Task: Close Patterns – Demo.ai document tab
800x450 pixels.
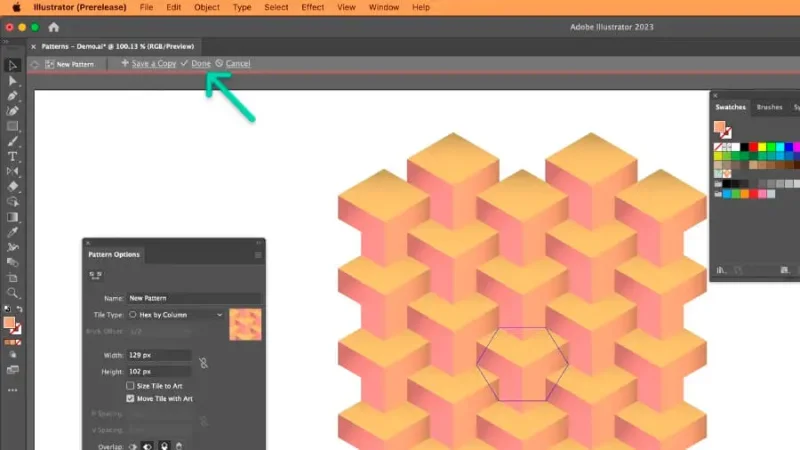Action: [34, 46]
